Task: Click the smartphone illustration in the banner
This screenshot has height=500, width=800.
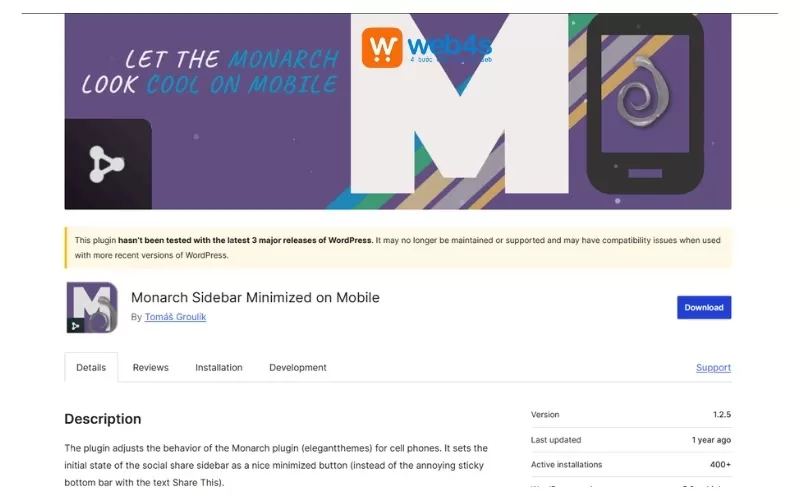Action: click(x=645, y=104)
